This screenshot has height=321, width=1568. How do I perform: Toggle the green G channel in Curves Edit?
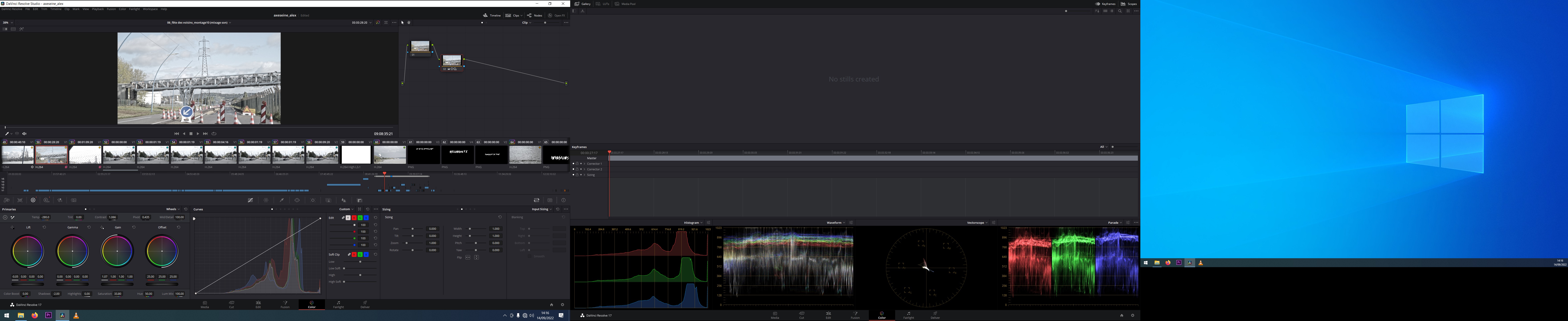click(x=360, y=218)
